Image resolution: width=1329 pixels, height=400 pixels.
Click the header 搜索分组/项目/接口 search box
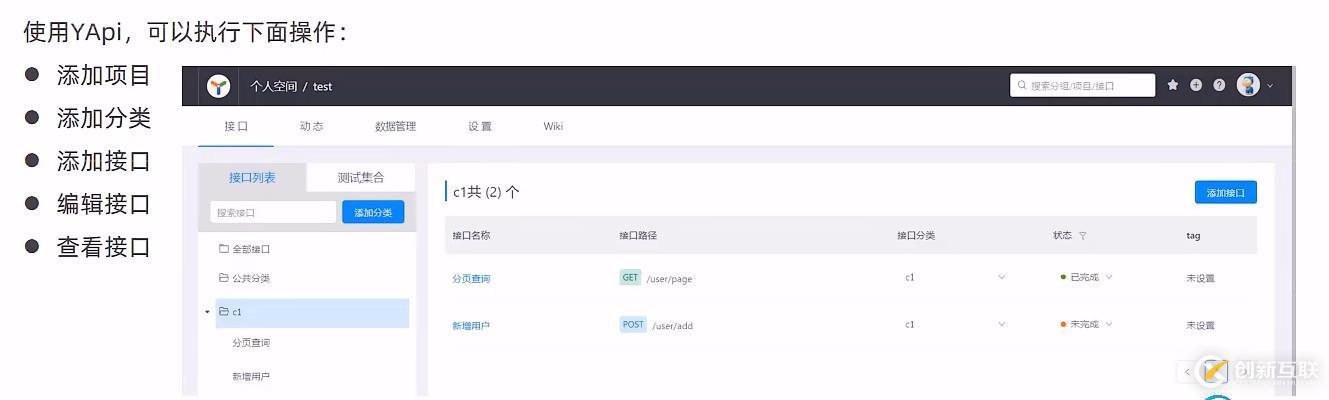1083,86
